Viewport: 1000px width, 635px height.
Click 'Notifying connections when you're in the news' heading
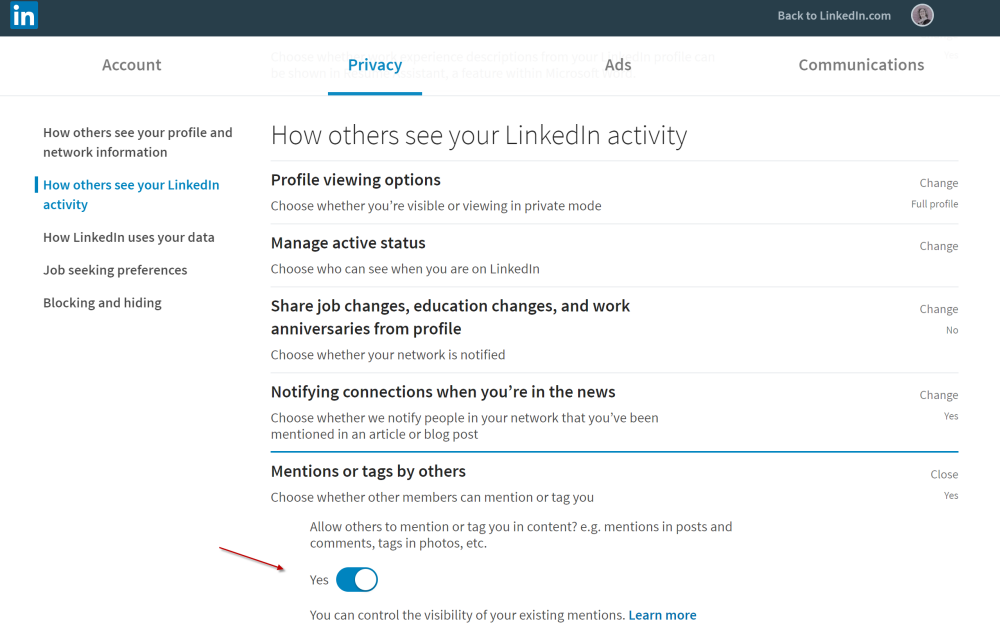[443, 392]
